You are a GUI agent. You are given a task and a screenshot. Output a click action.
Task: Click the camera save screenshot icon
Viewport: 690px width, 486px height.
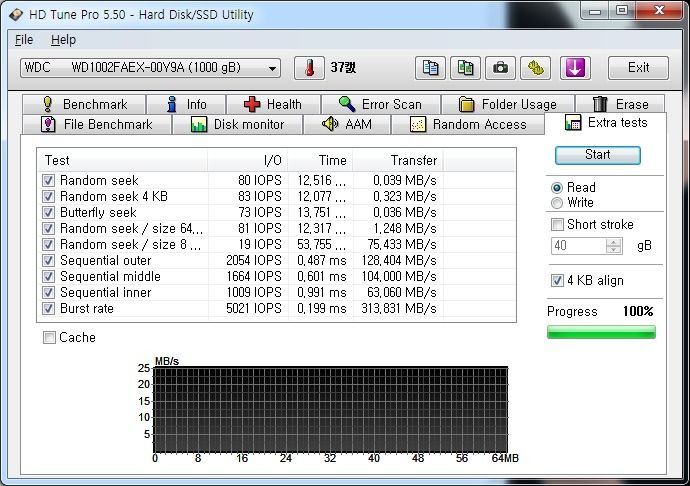[500, 68]
